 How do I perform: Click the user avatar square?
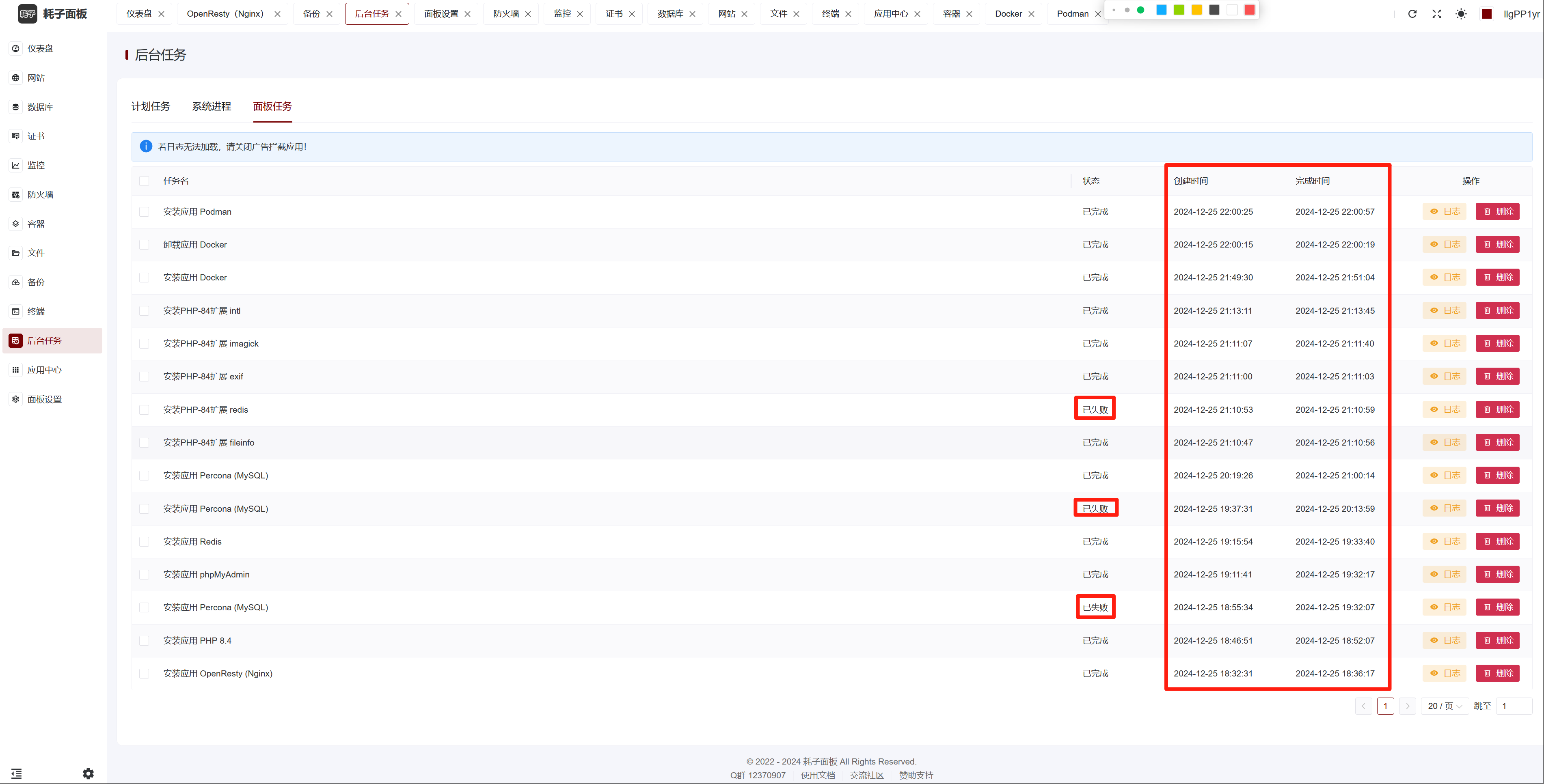[x=1486, y=14]
